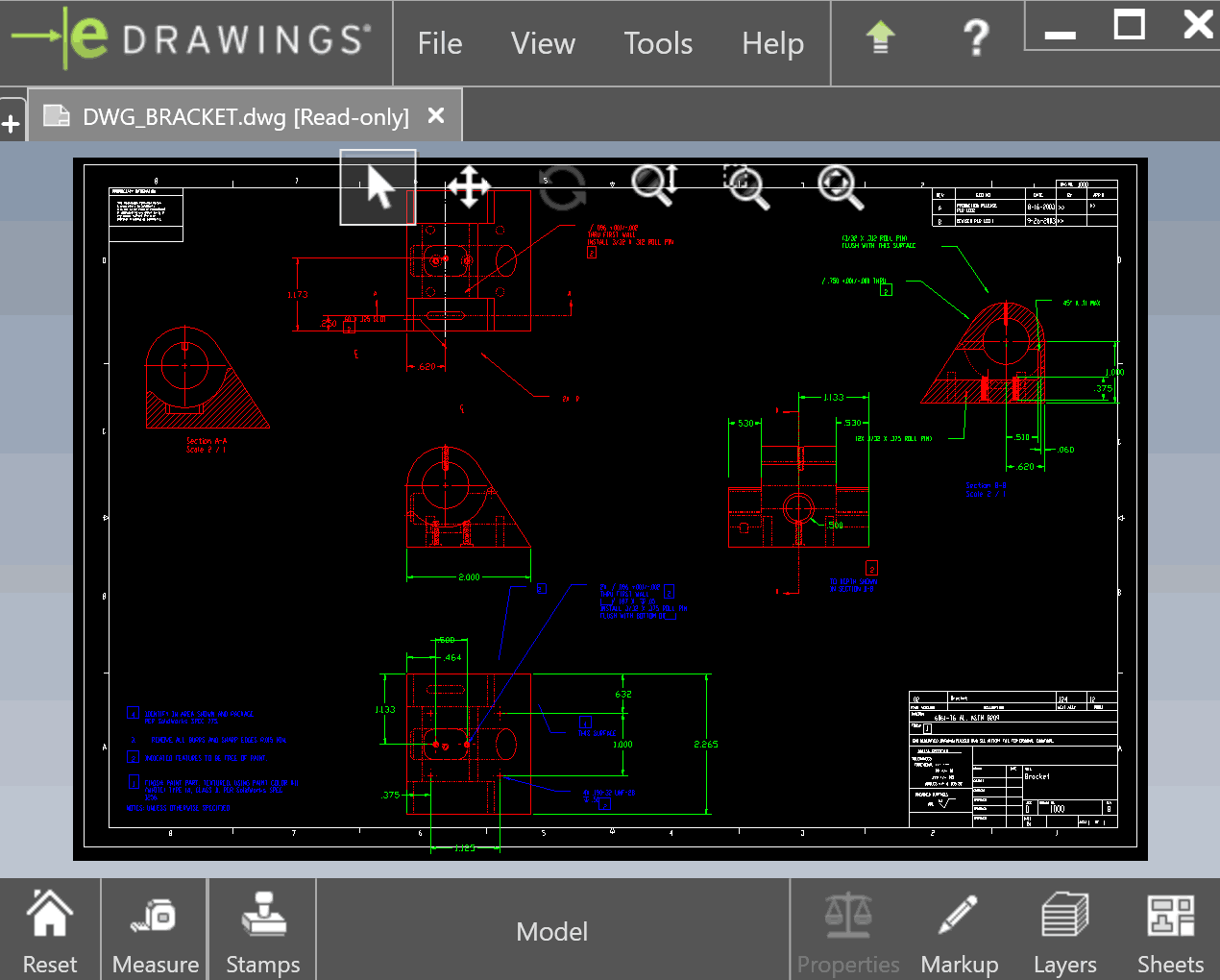Open the View menu
Screen dimensions: 1220x980
click(x=543, y=43)
